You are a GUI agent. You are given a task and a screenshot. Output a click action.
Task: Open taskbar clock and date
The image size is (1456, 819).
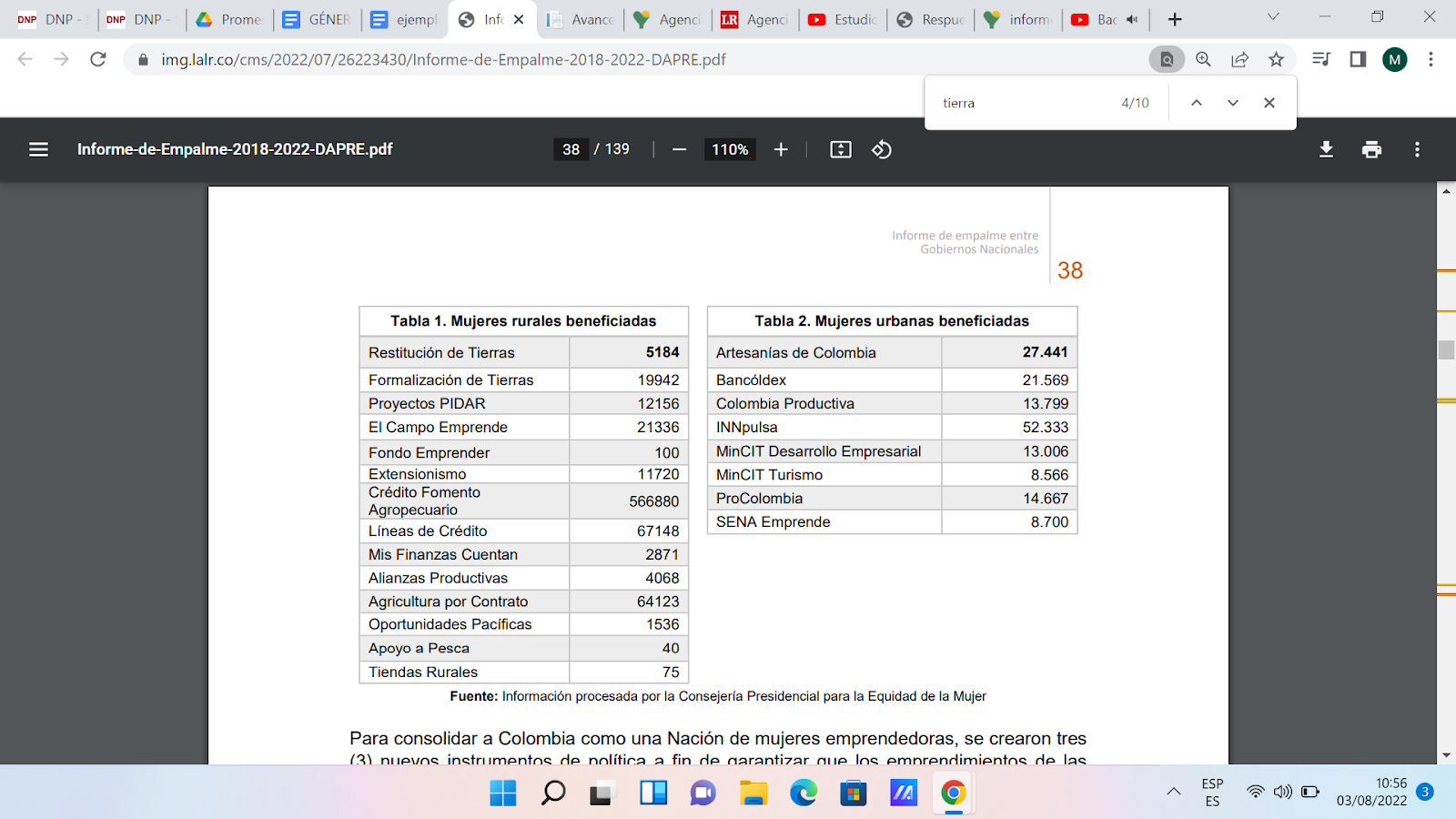point(1372,792)
